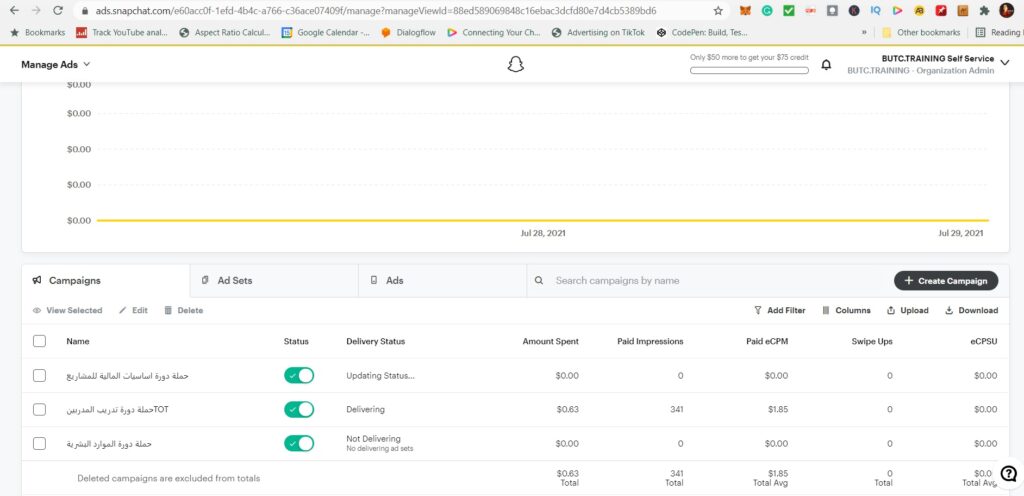Click the Create Campaign button
Screen dimensions: 1024x496
click(x=945, y=281)
